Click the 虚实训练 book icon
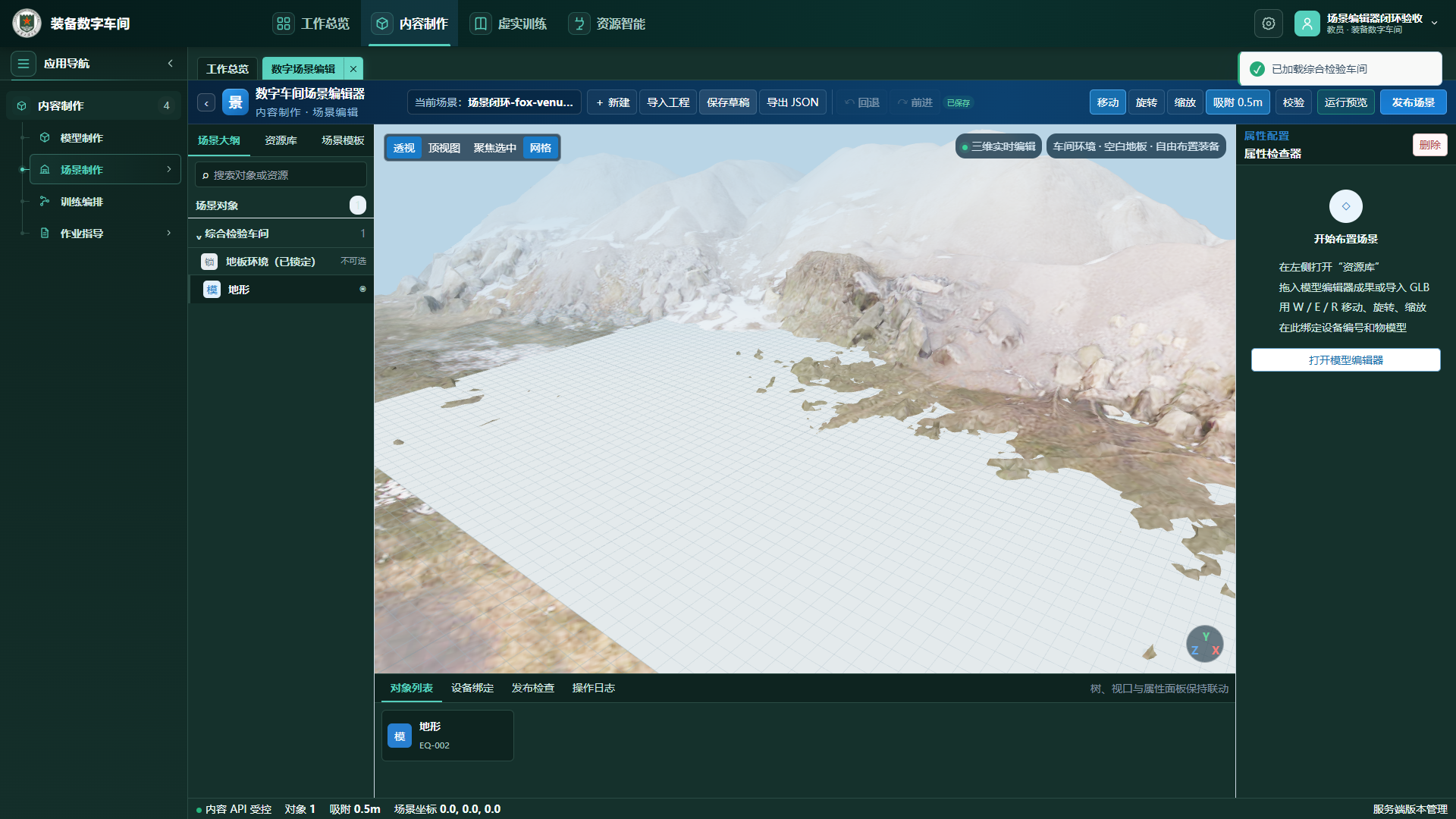Image resolution: width=1456 pixels, height=819 pixels. (481, 24)
